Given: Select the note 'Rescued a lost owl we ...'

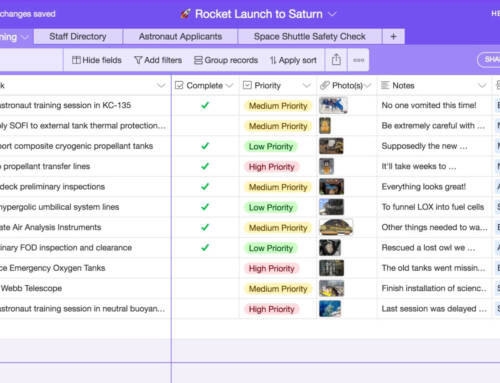Looking at the screenshot, I should coord(428,248).
